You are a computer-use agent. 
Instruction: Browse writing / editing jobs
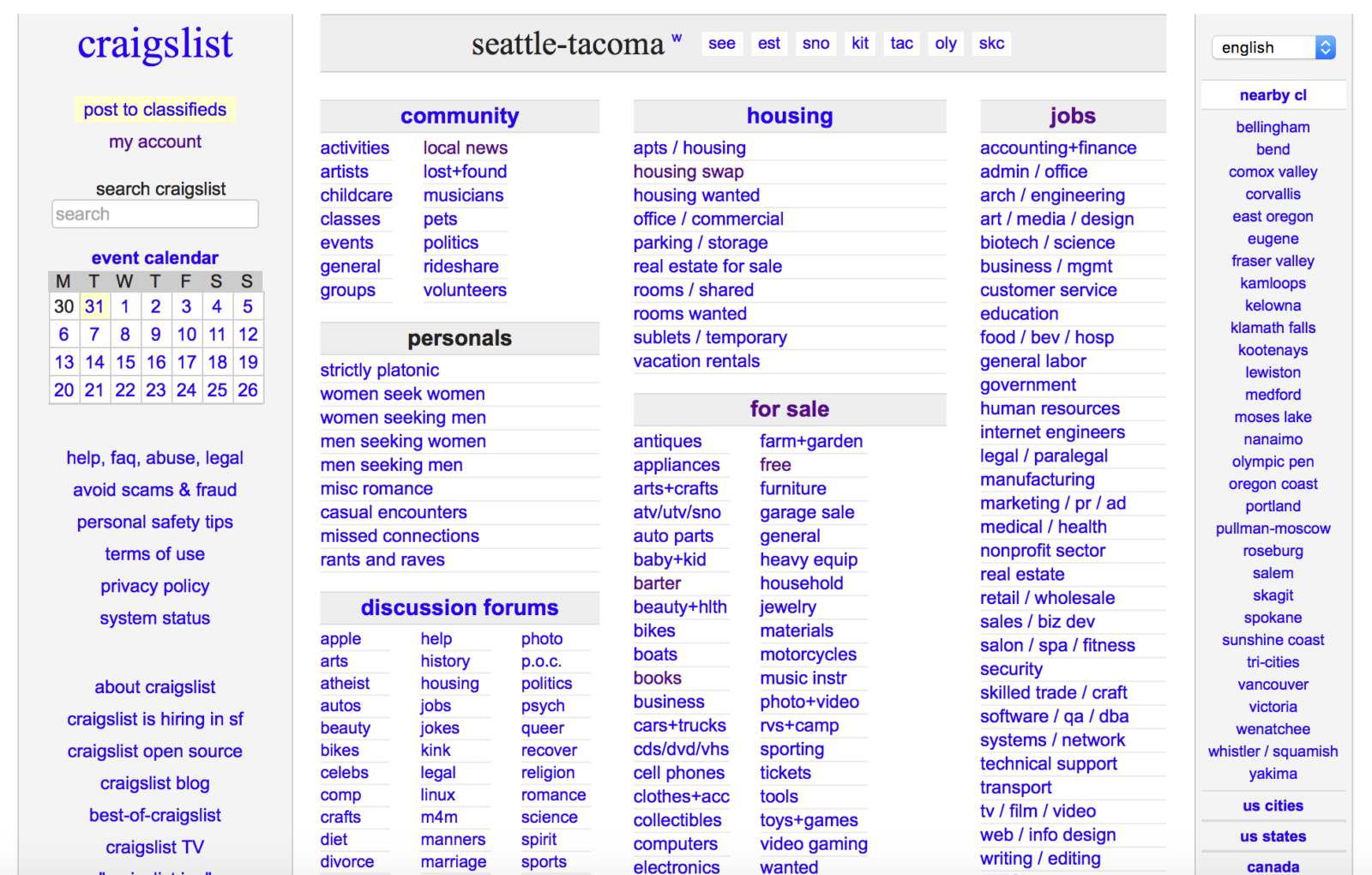(1040, 859)
